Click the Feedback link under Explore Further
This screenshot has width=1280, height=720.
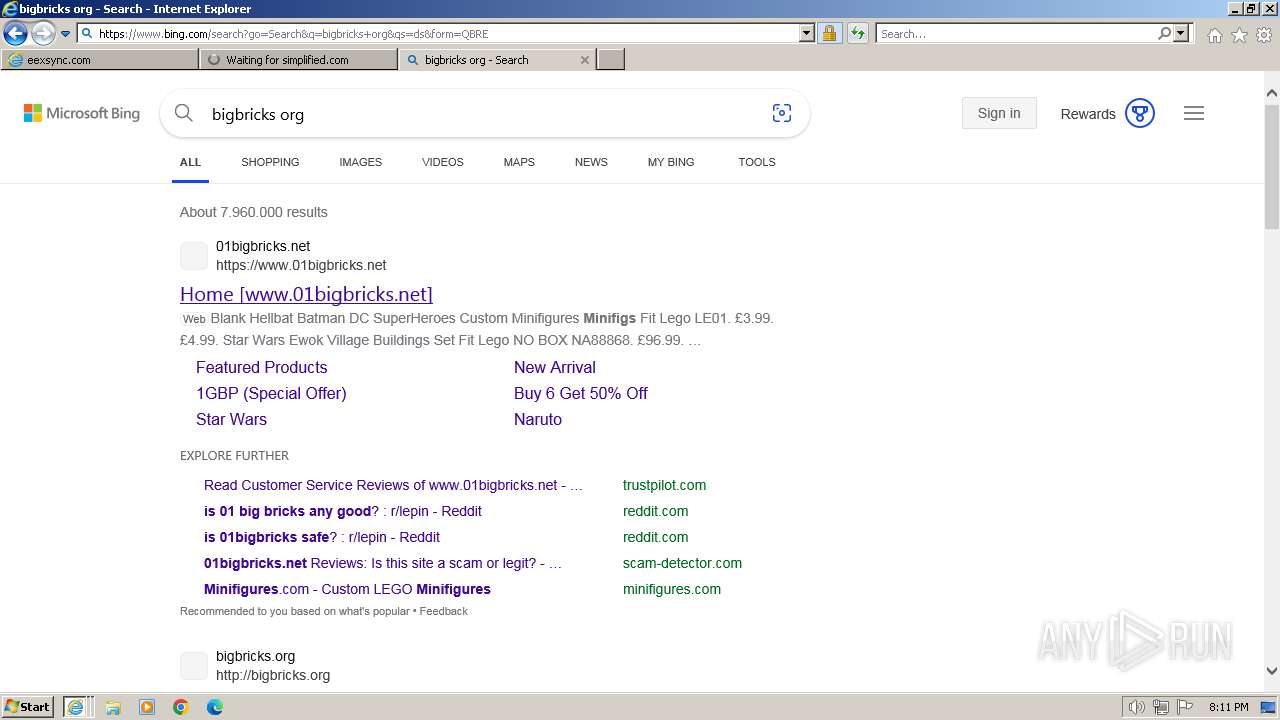point(443,611)
